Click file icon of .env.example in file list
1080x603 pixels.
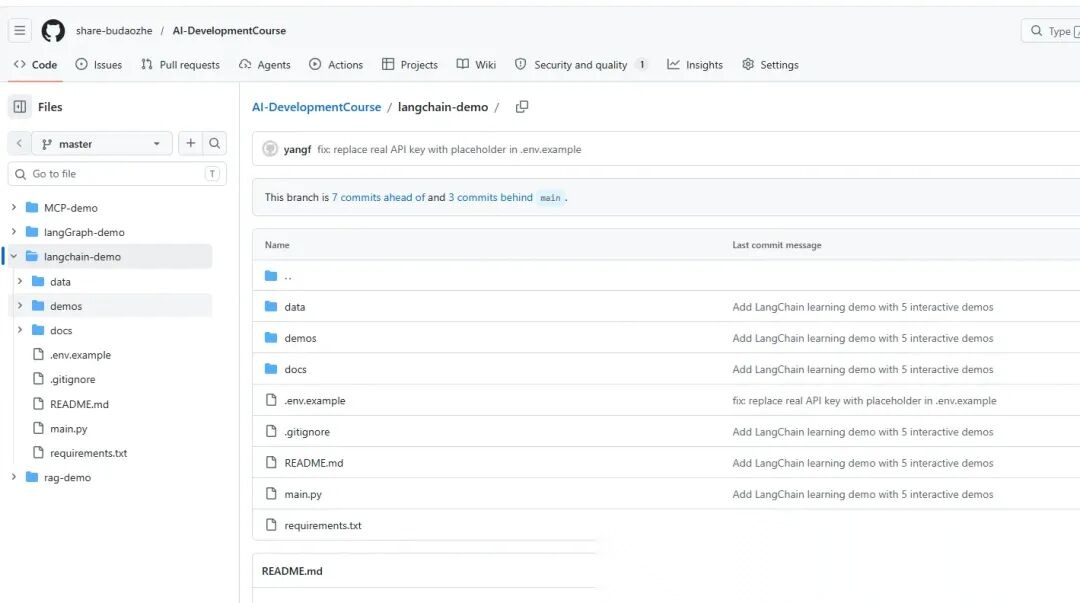[271, 400]
